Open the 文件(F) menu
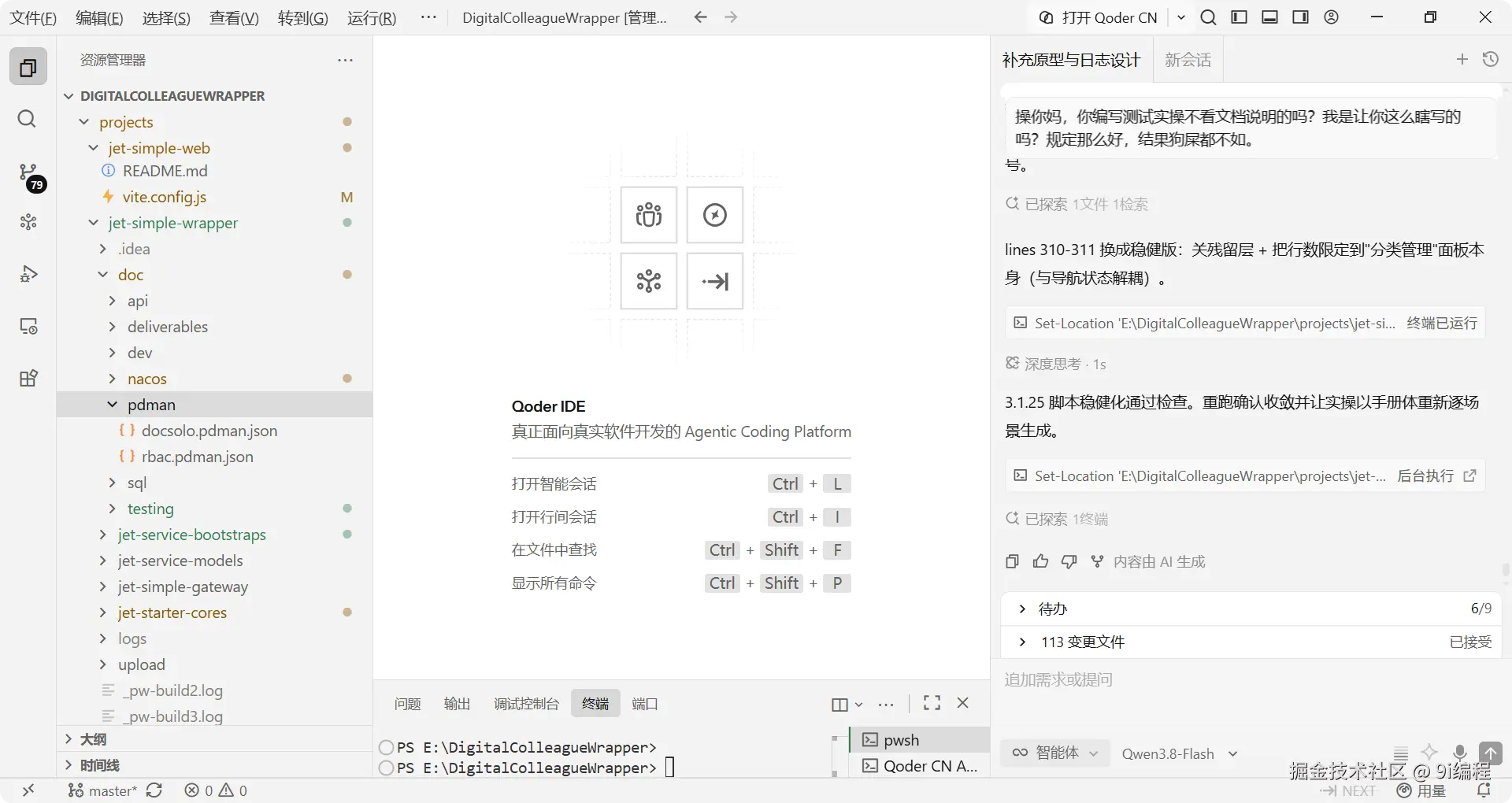This screenshot has width=1512, height=803. pyautogui.click(x=32, y=17)
